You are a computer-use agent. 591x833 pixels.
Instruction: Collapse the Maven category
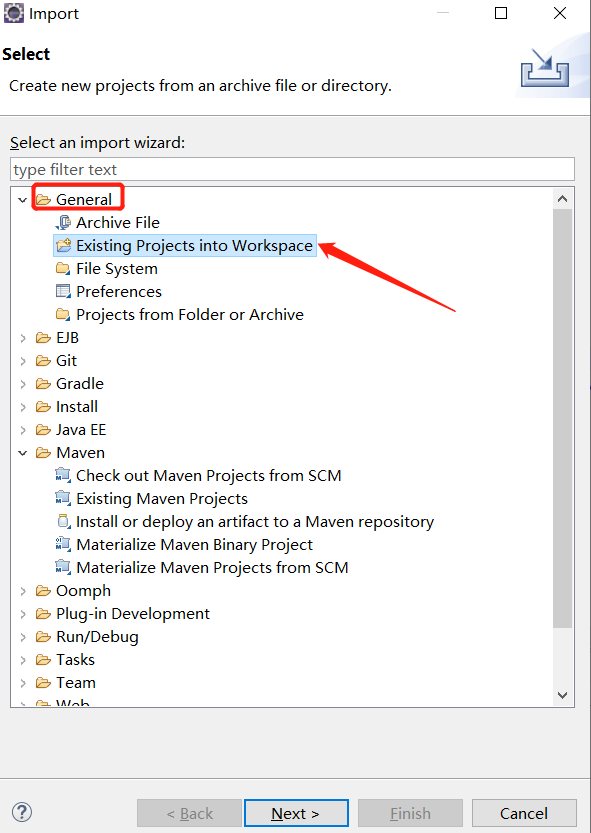point(22,452)
